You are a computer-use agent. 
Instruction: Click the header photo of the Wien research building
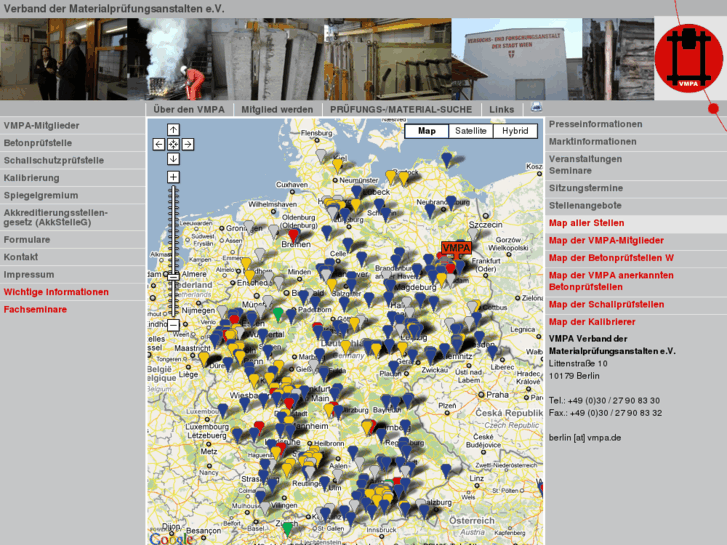517,59
